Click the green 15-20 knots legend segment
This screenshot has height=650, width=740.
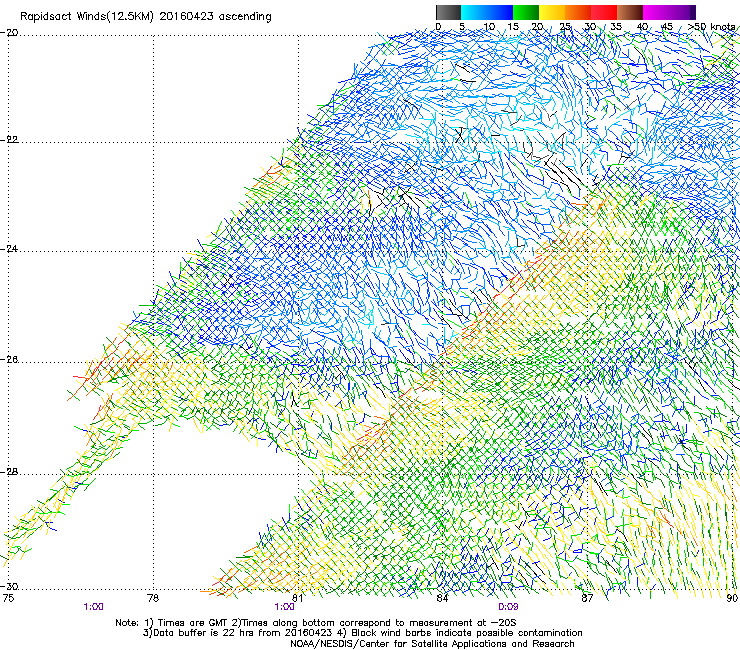coord(526,12)
